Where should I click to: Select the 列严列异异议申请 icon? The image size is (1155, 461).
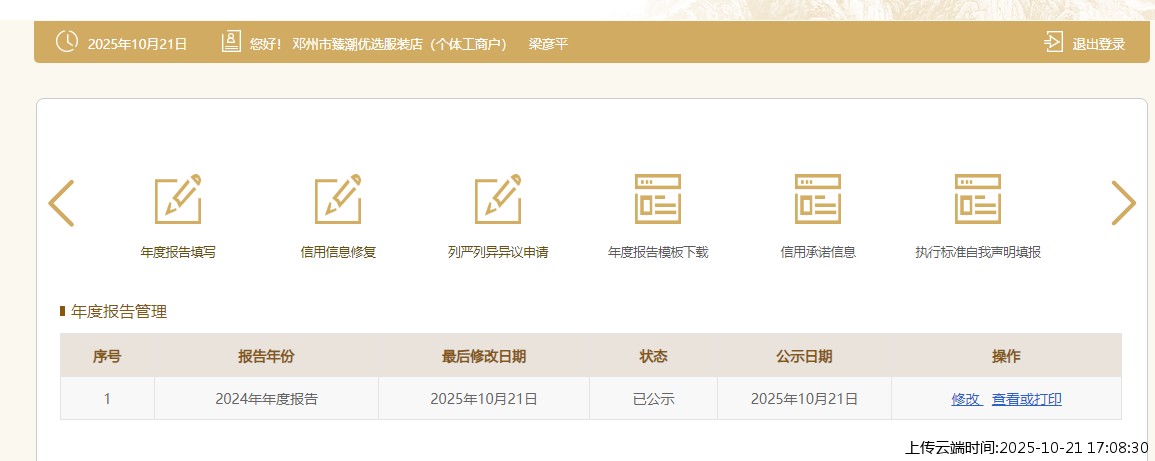pyautogui.click(x=498, y=199)
